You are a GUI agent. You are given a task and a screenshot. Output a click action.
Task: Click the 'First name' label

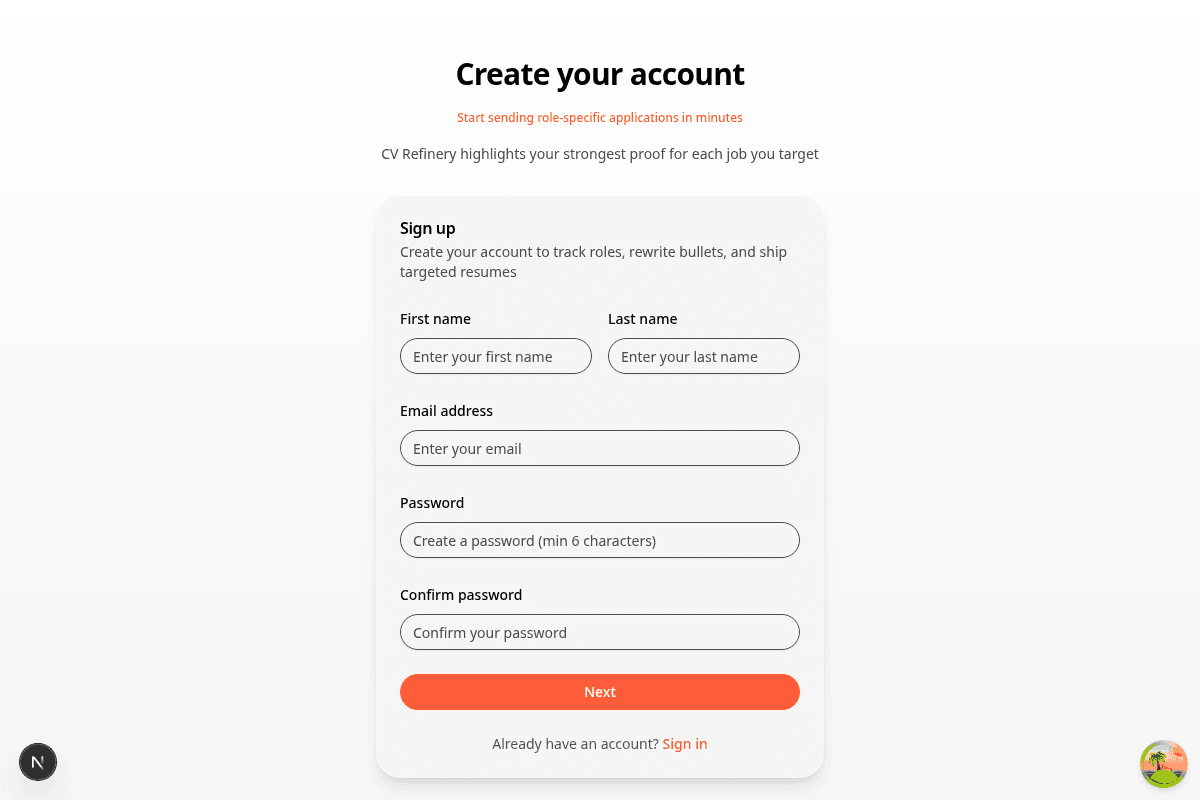tap(435, 319)
